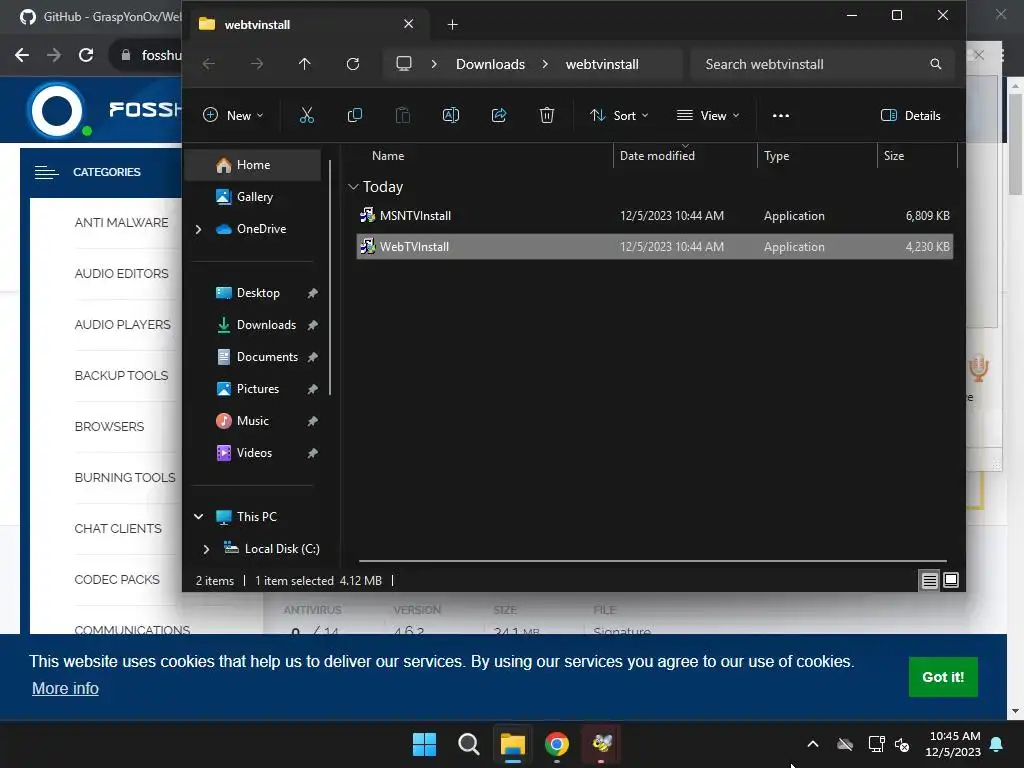
Task: Click the notification bell icon
Action: (x=997, y=744)
